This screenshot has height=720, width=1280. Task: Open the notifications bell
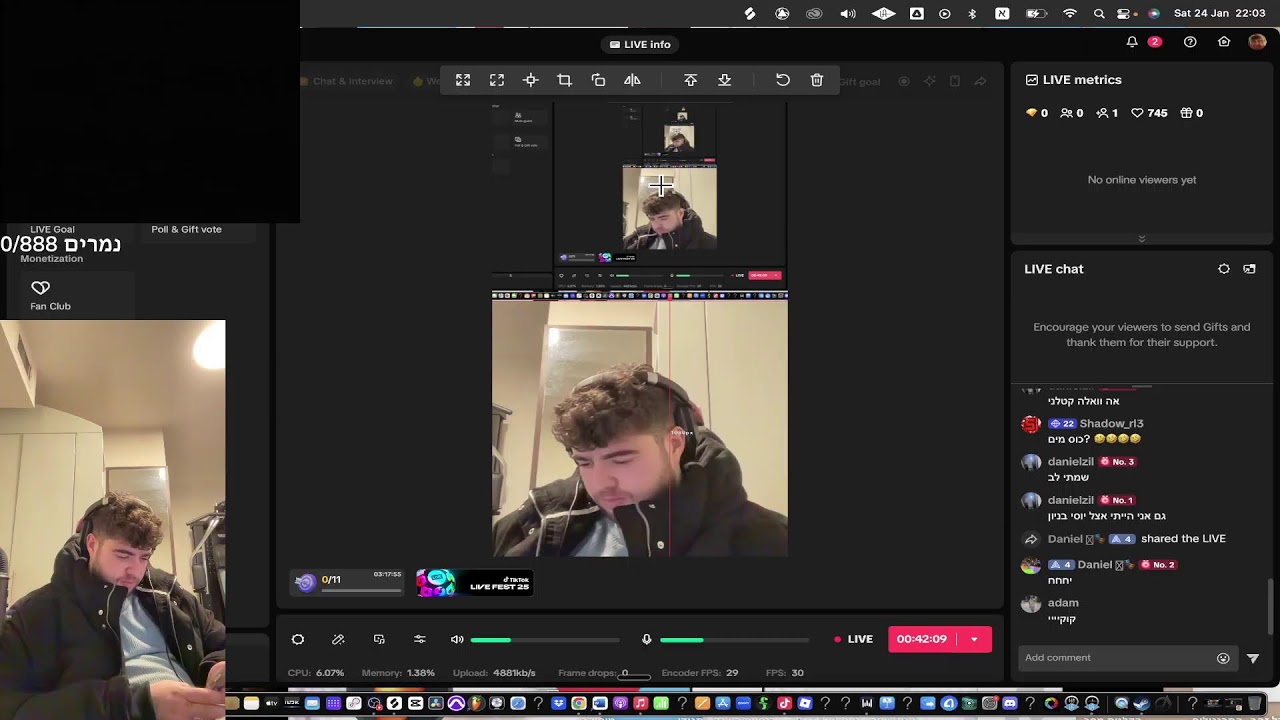1132,42
